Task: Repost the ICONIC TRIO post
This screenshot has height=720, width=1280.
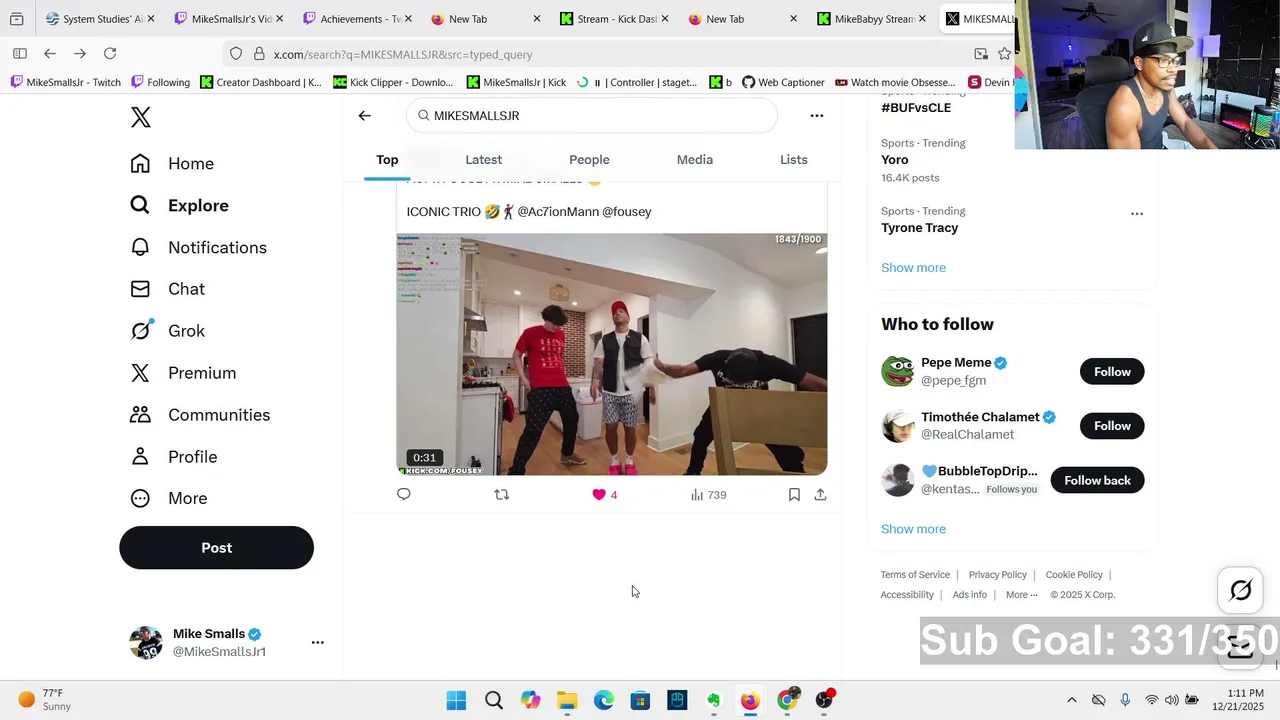Action: (x=502, y=494)
